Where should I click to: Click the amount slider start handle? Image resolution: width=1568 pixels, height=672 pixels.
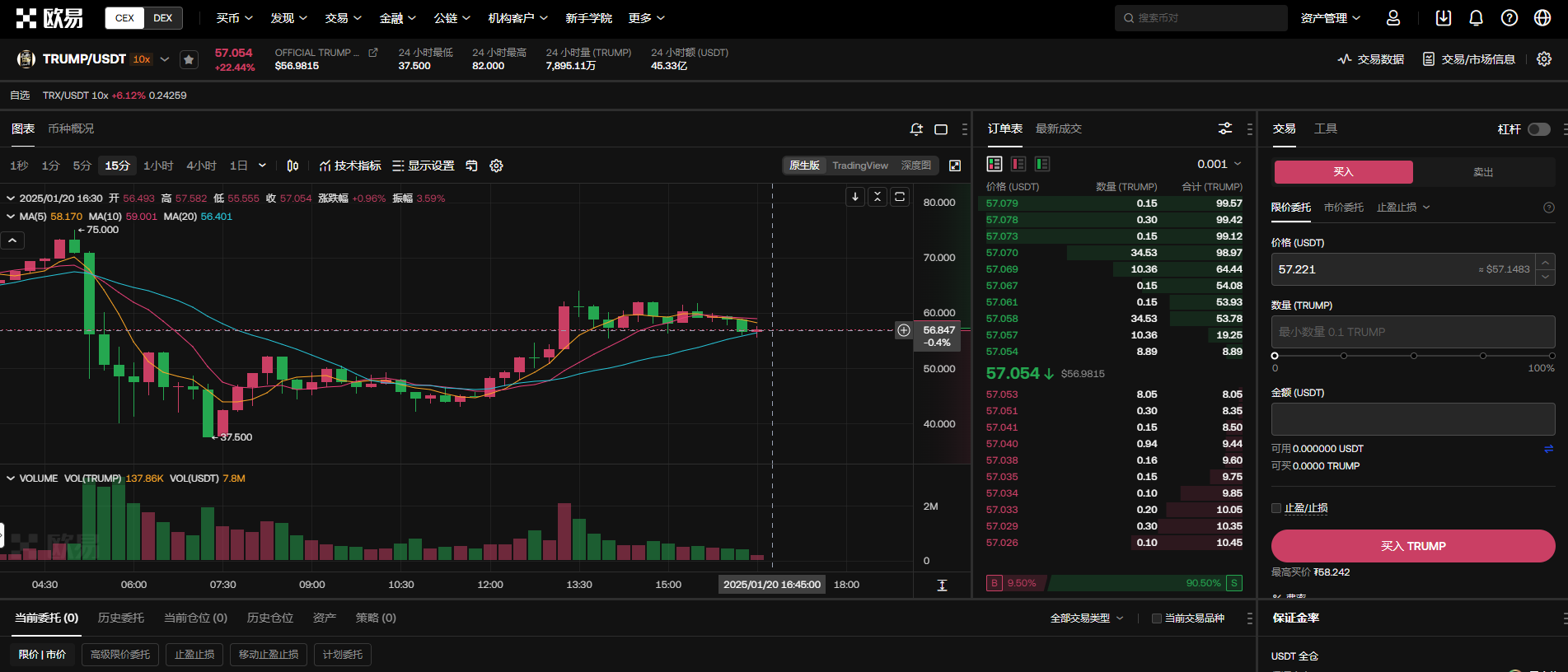[x=1275, y=356]
